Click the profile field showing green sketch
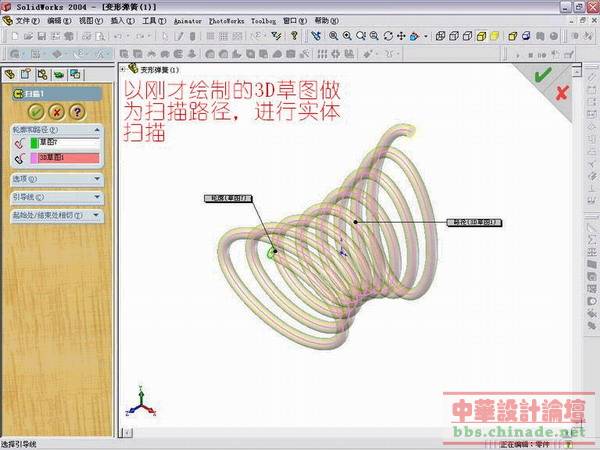The image size is (600, 450). coord(69,143)
